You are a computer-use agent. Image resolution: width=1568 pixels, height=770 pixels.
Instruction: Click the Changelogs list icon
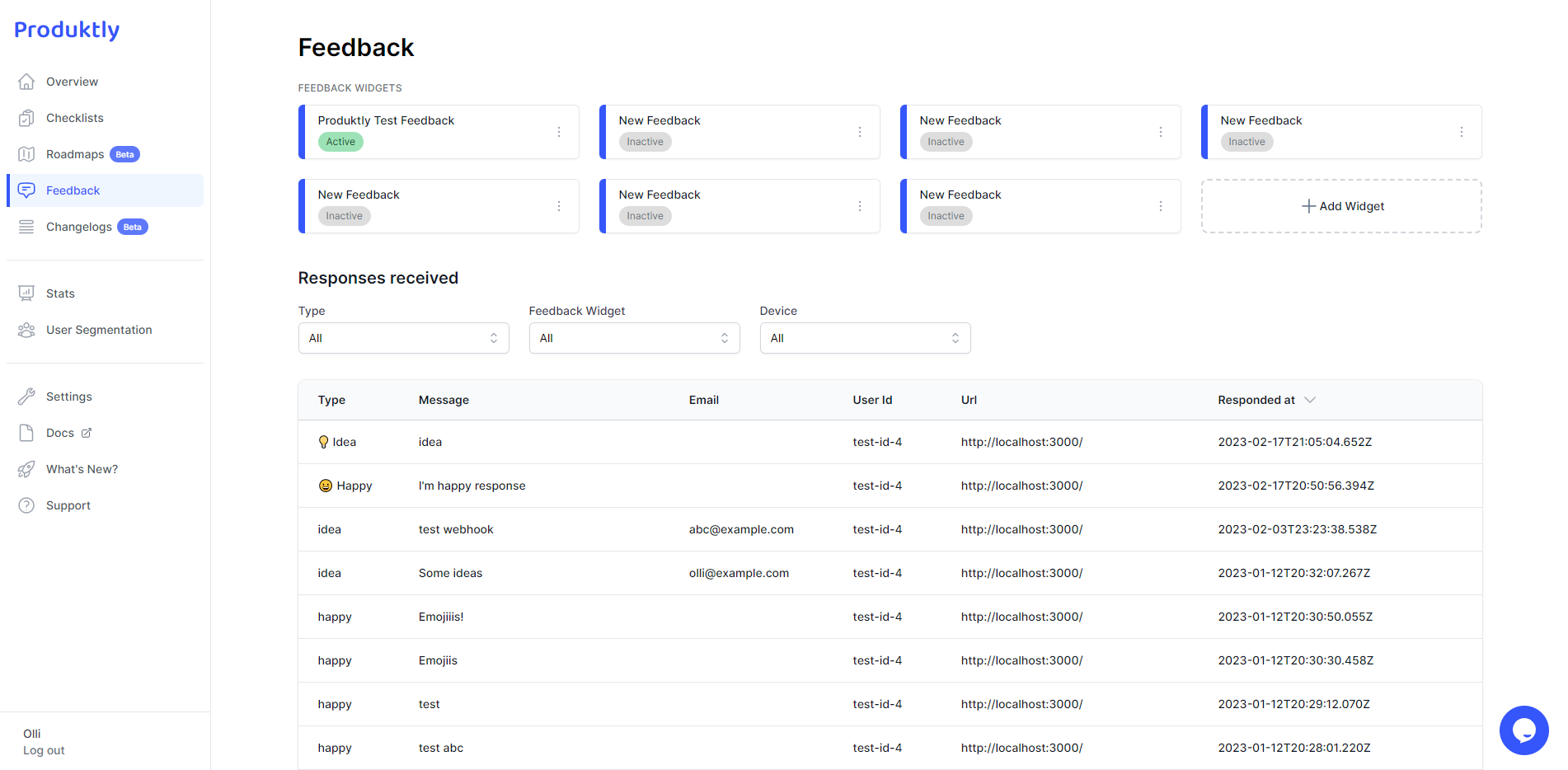coord(26,227)
